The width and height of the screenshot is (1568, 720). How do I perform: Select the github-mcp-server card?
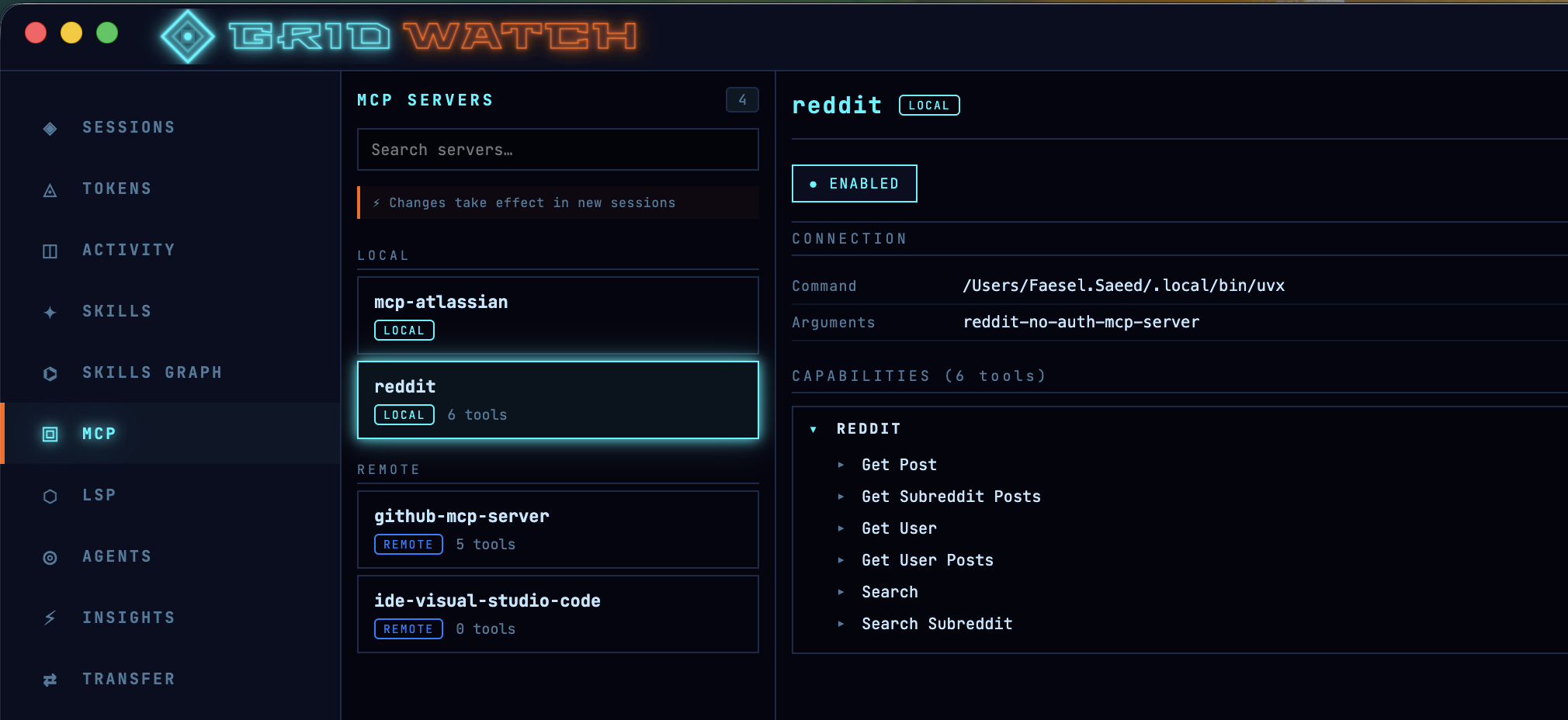coord(557,529)
